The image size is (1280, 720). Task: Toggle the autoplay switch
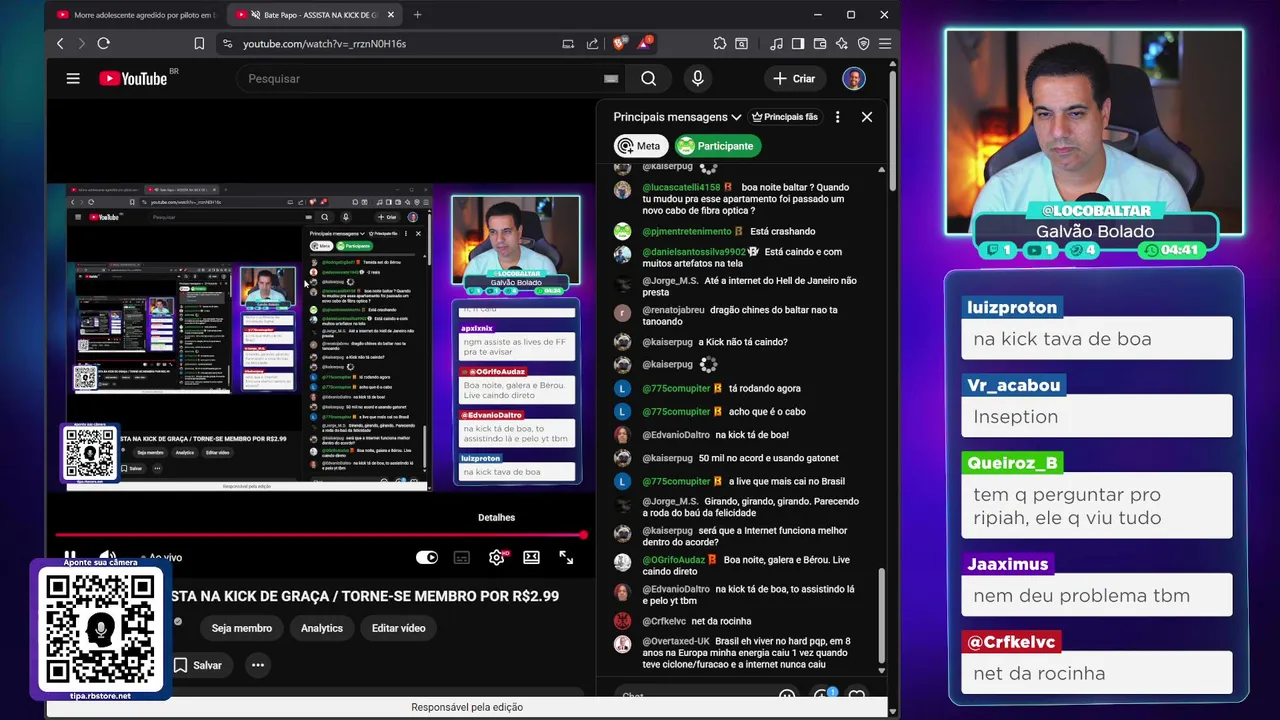tap(427, 557)
